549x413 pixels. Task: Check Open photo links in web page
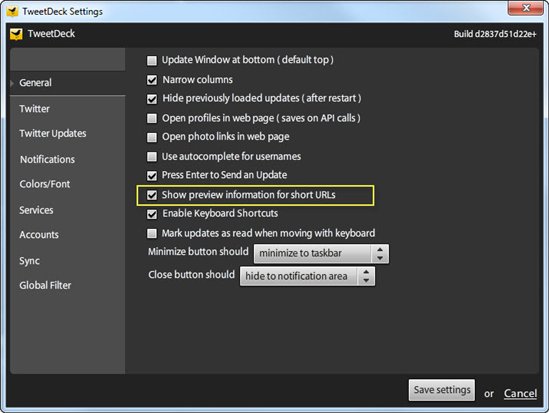click(x=152, y=137)
